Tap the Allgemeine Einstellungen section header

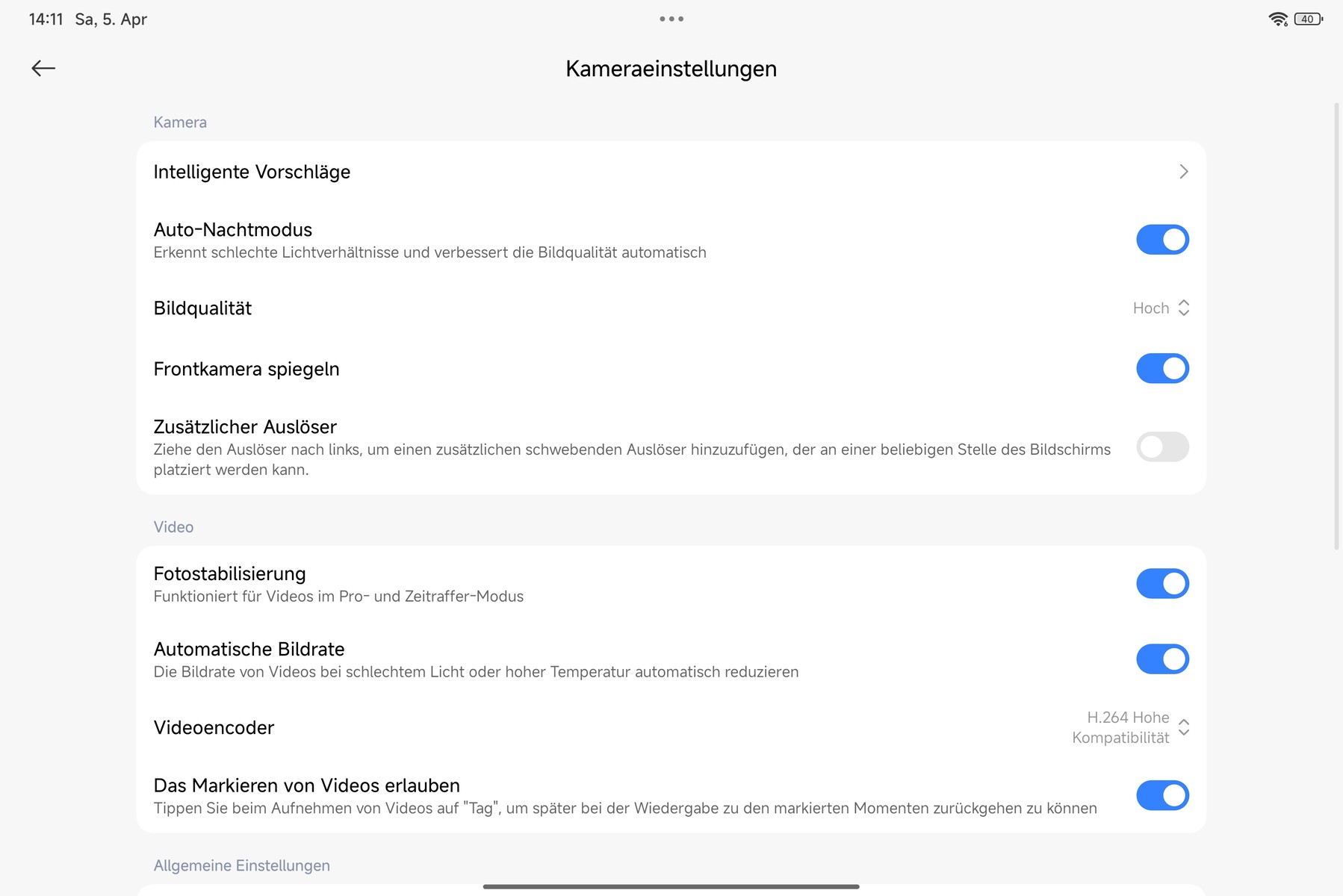pos(241,865)
